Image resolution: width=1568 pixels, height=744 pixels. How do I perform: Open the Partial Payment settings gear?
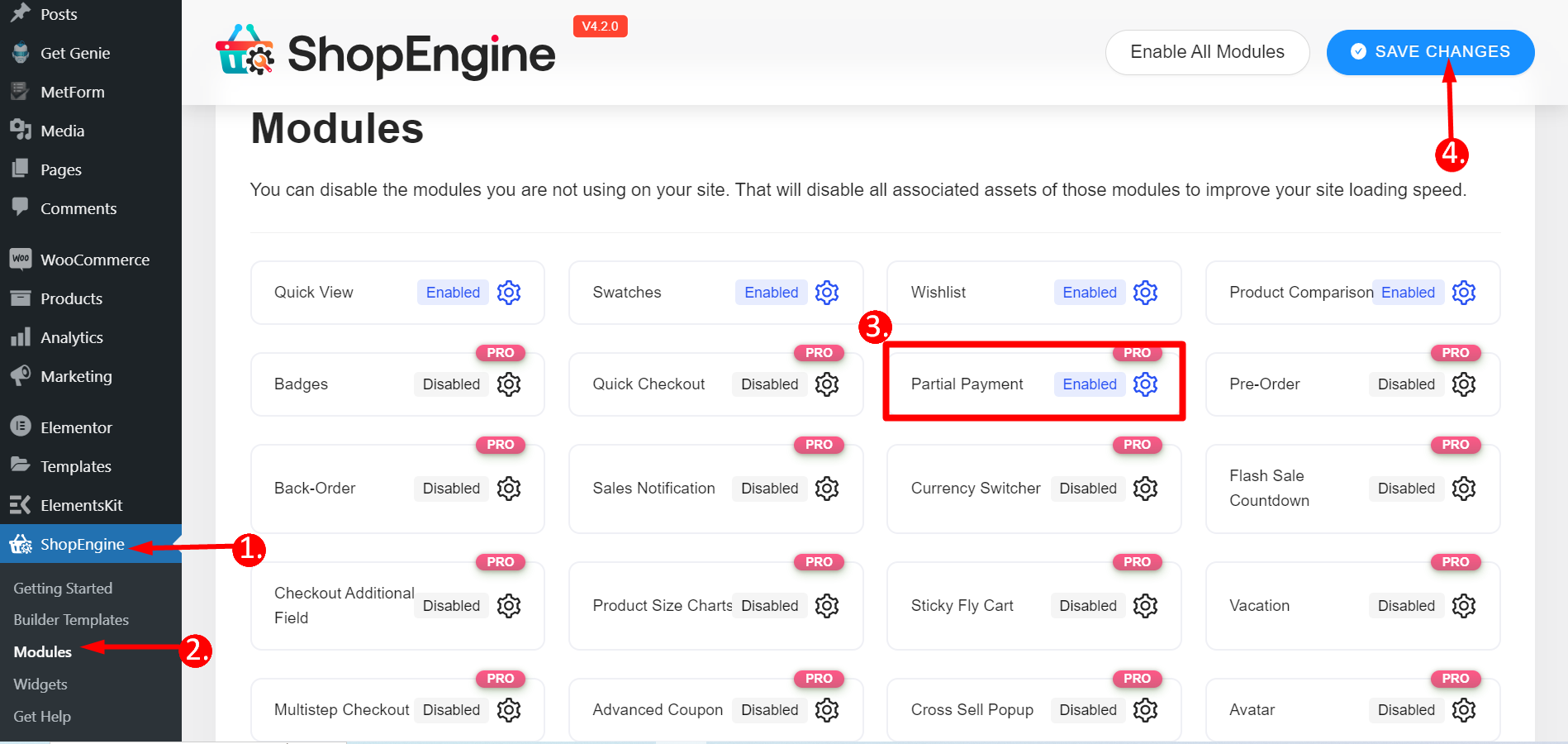pyautogui.click(x=1145, y=384)
